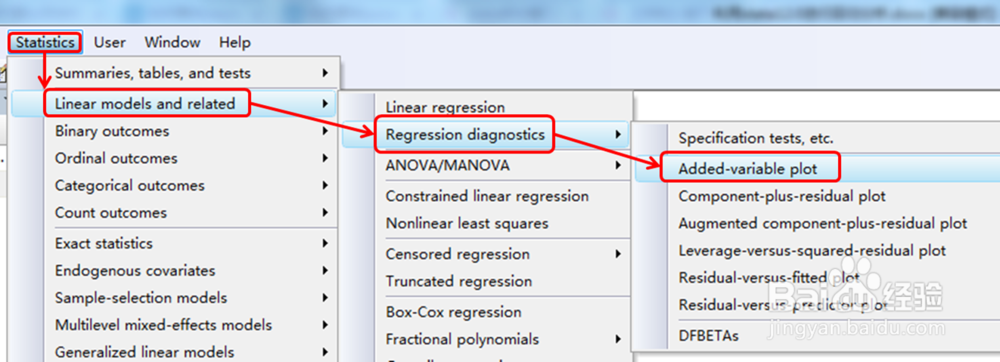Viewport: 1000px width, 362px height.
Task: Choose Count outcomes entry
Action: (175, 212)
